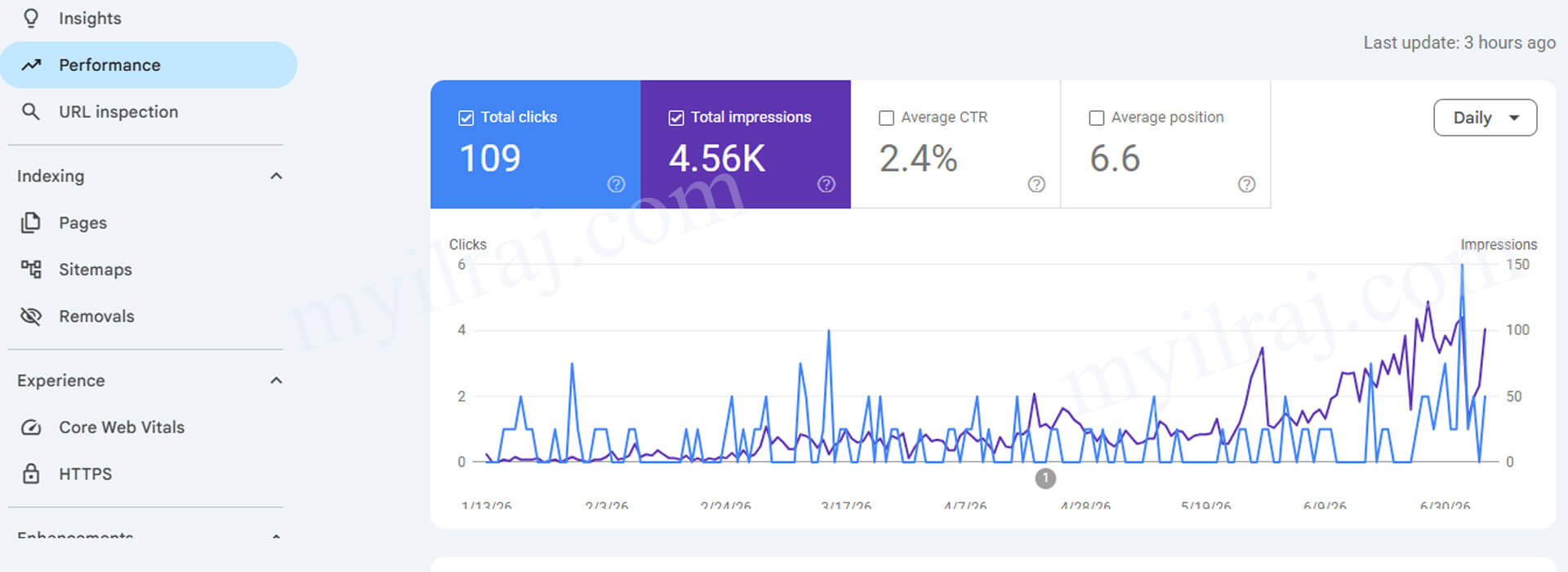Click the Indexing section heading

pyautogui.click(x=51, y=176)
